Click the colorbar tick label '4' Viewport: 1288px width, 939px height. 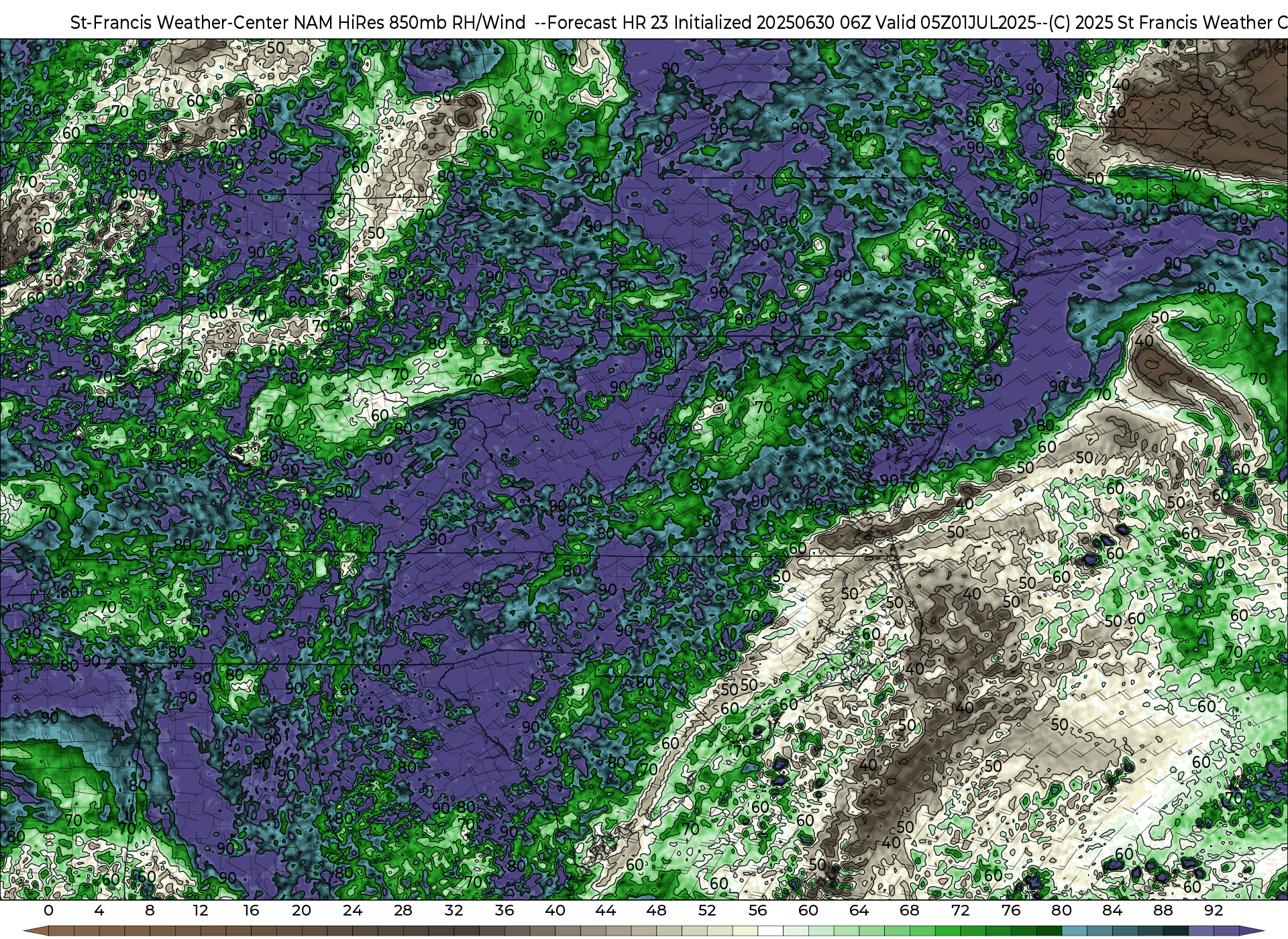[99, 911]
